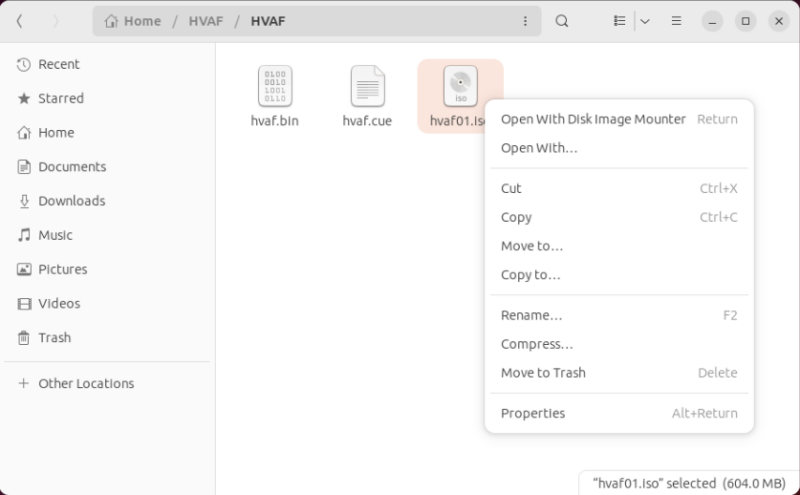Select the hvaf.cue text file icon
800x495 pixels.
click(x=367, y=86)
